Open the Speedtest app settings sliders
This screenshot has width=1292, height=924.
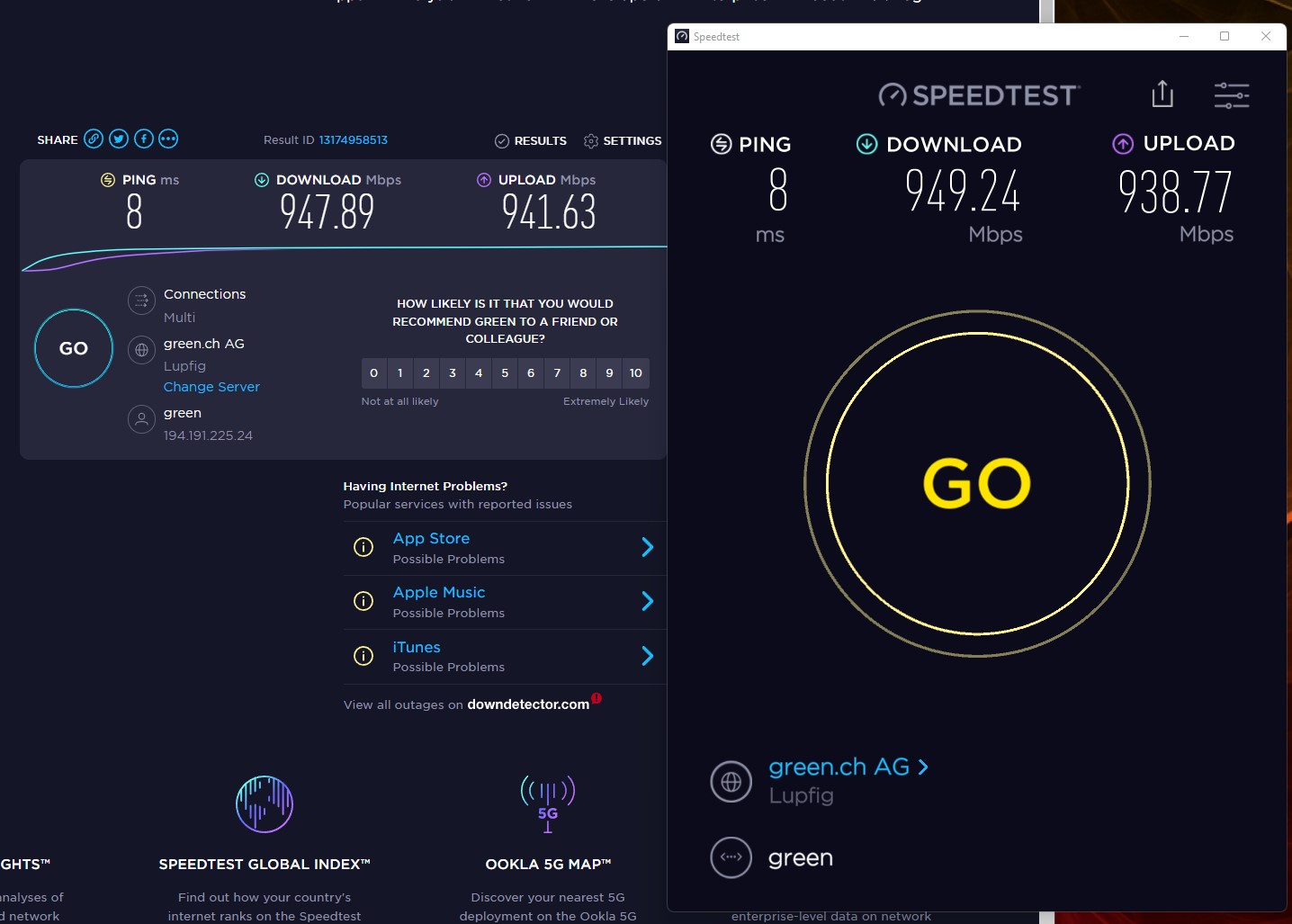pyautogui.click(x=1232, y=95)
